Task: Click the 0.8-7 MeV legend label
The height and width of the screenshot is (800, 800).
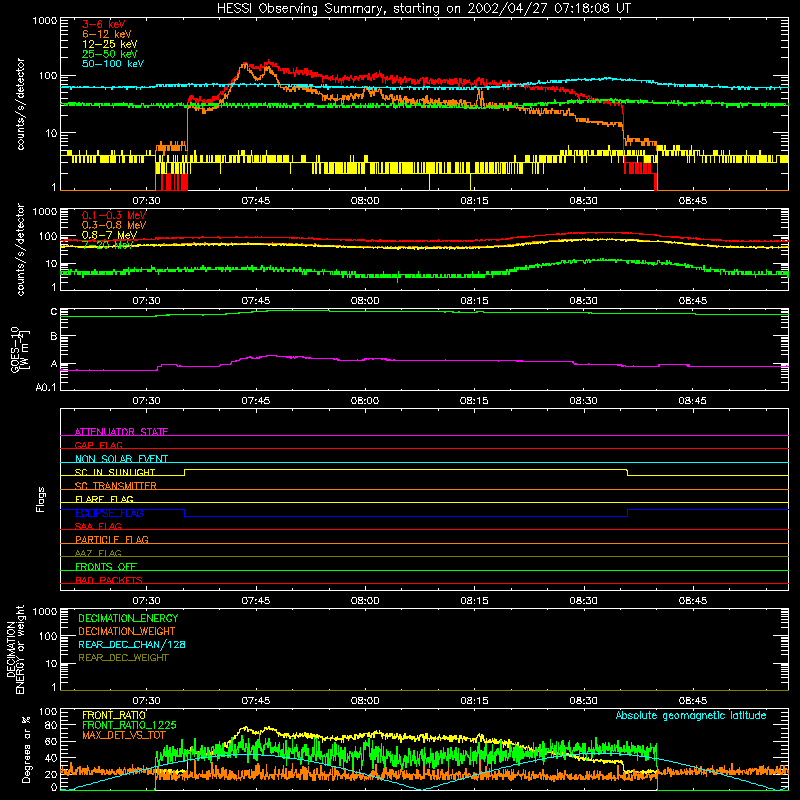Action: coord(109,235)
